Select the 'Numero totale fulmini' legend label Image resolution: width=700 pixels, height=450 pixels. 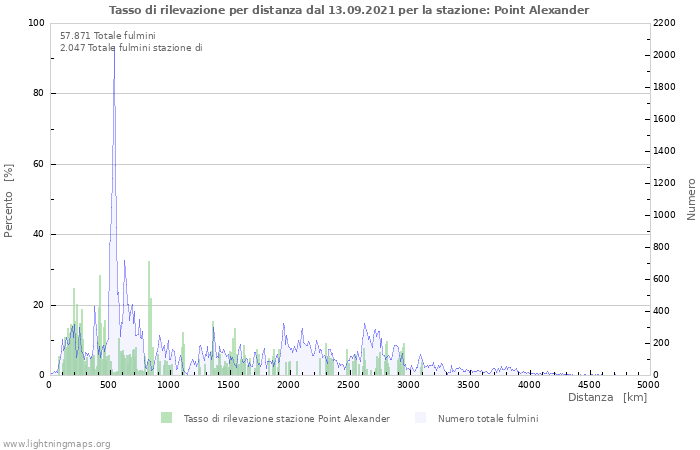(488, 418)
